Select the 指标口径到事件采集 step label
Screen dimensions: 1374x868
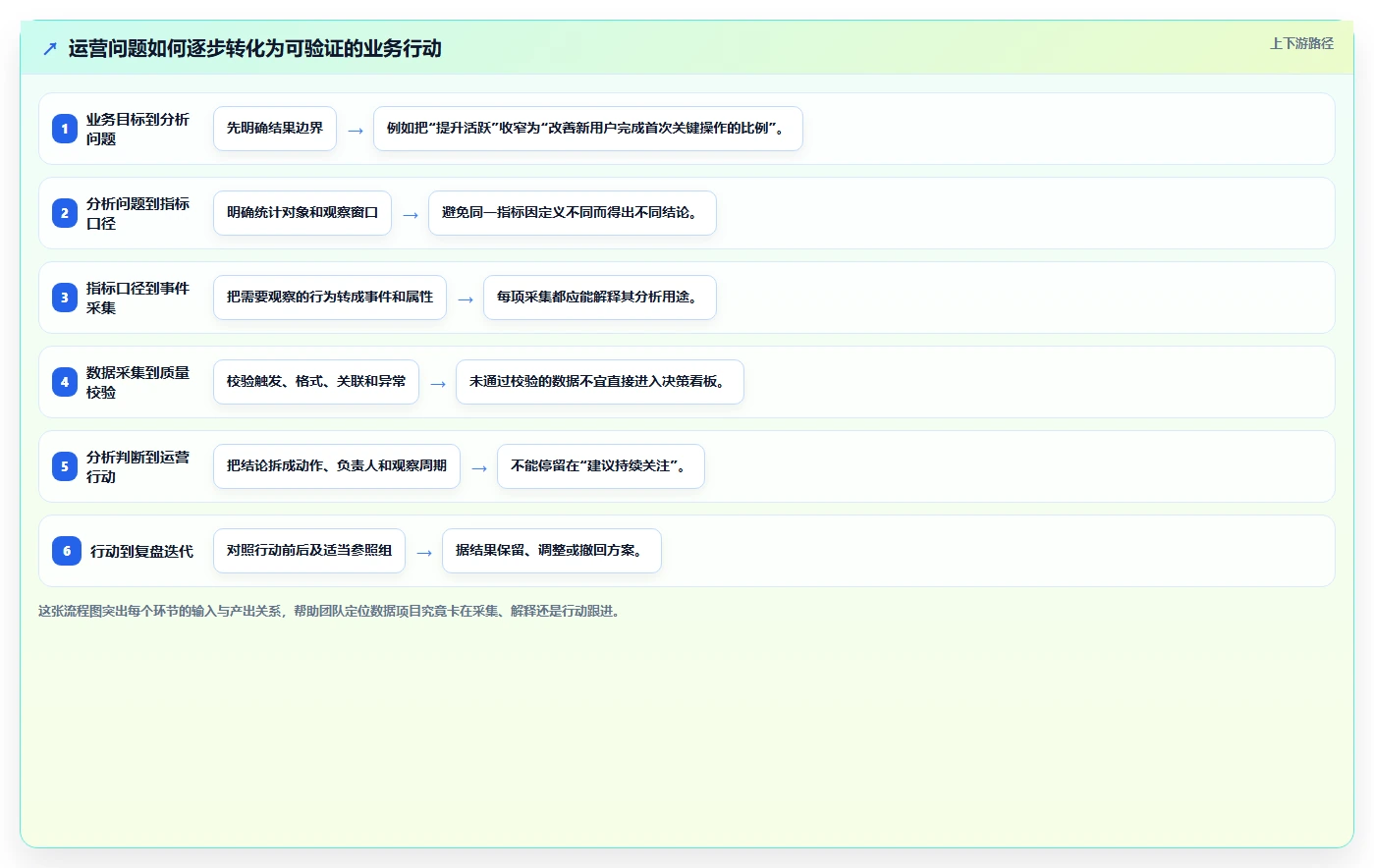point(137,298)
